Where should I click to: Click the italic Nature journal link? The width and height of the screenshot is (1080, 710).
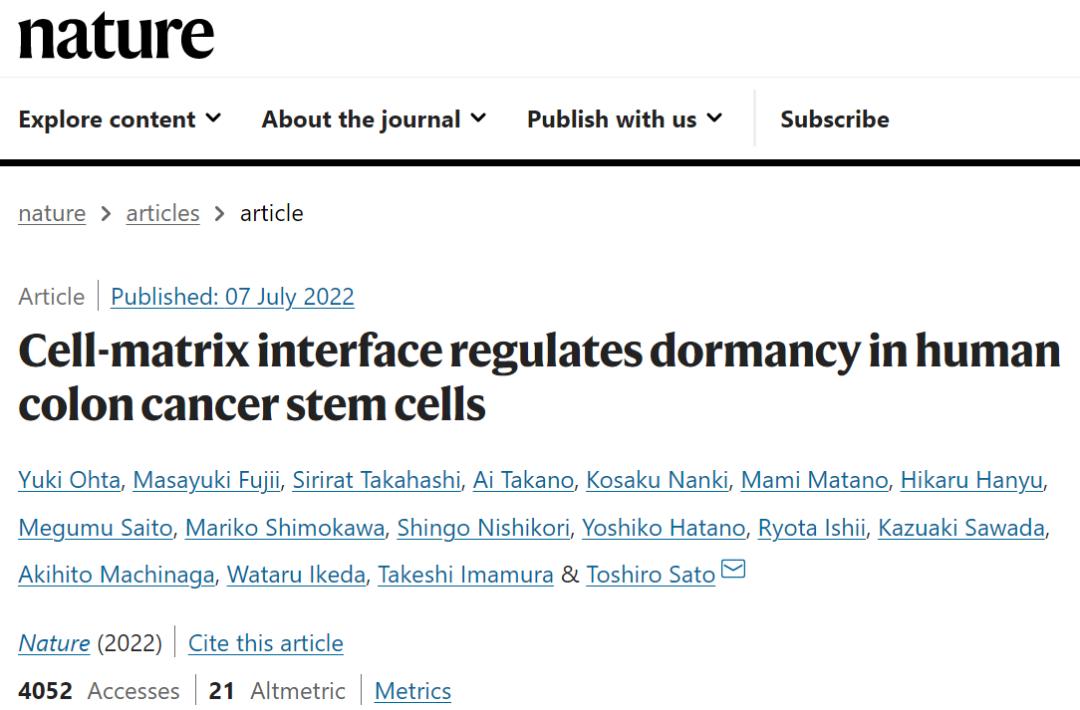click(x=54, y=643)
